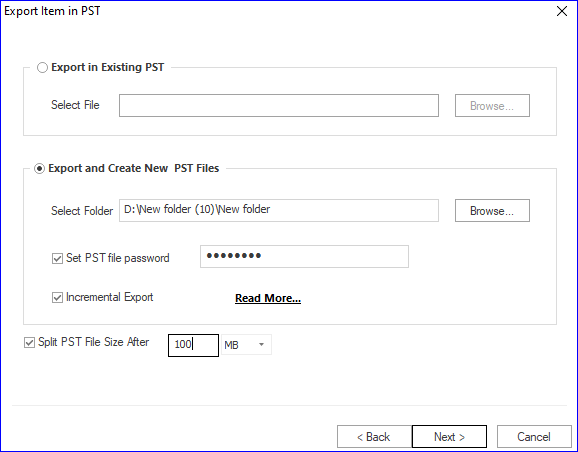This screenshot has width=578, height=452.
Task: Click the PST password input field
Action: pyautogui.click(x=304, y=256)
